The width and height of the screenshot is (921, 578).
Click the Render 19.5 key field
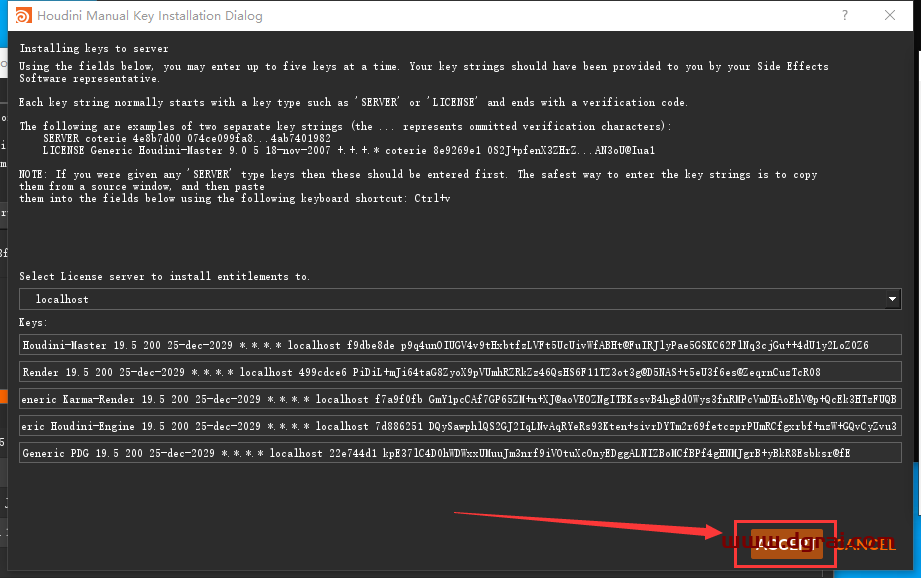coord(460,372)
